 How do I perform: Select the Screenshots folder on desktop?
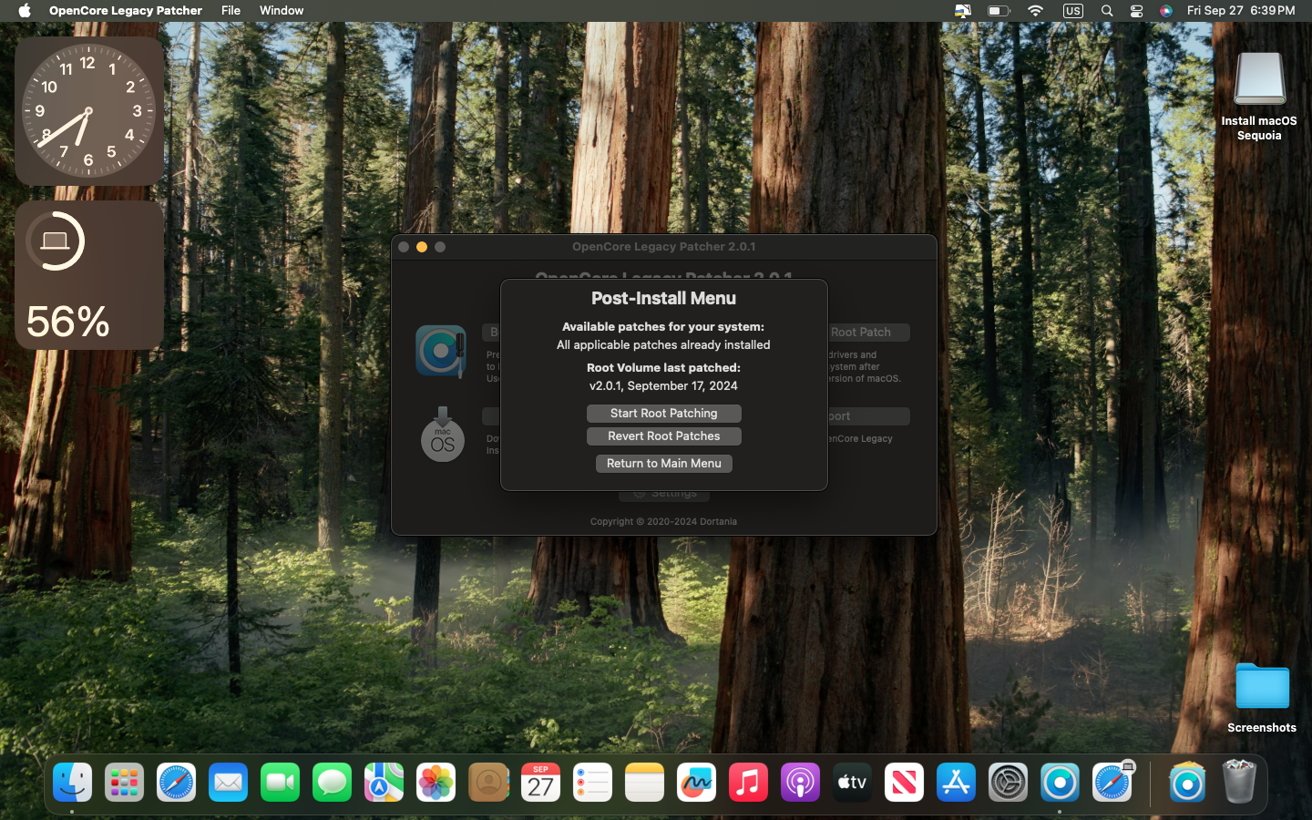point(1262,687)
